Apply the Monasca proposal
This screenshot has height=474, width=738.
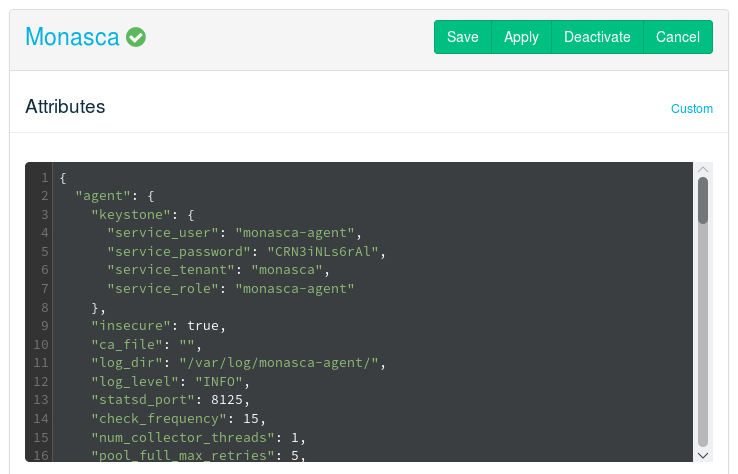click(521, 37)
